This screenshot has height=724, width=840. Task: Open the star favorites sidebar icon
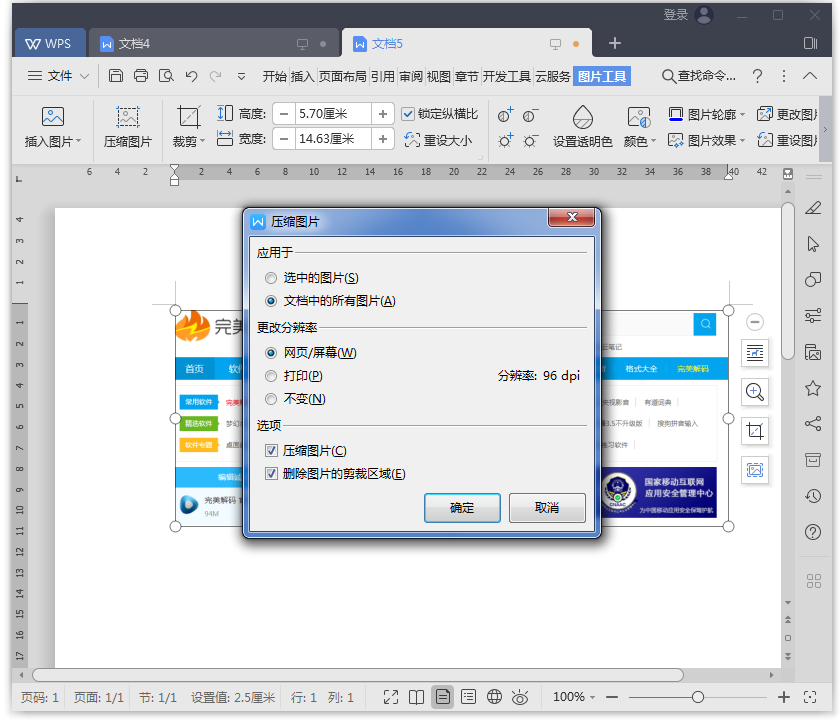[813, 388]
